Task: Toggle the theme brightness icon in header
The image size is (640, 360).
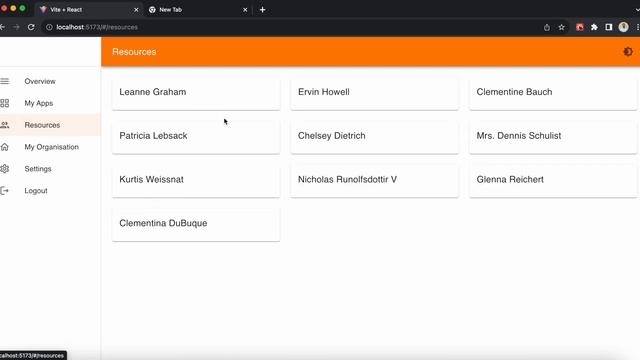Action: 628,52
